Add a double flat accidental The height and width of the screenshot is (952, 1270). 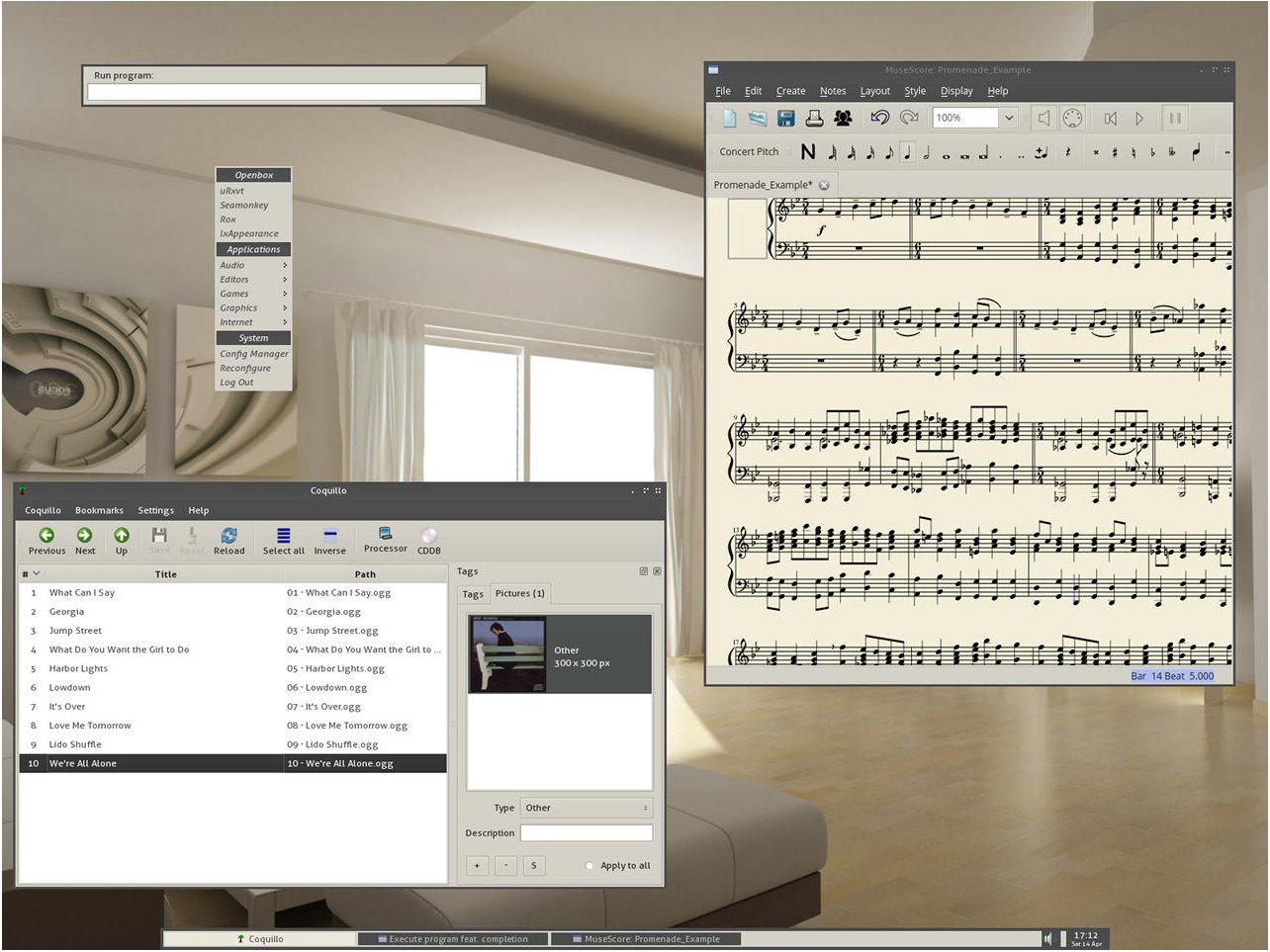point(1172,152)
